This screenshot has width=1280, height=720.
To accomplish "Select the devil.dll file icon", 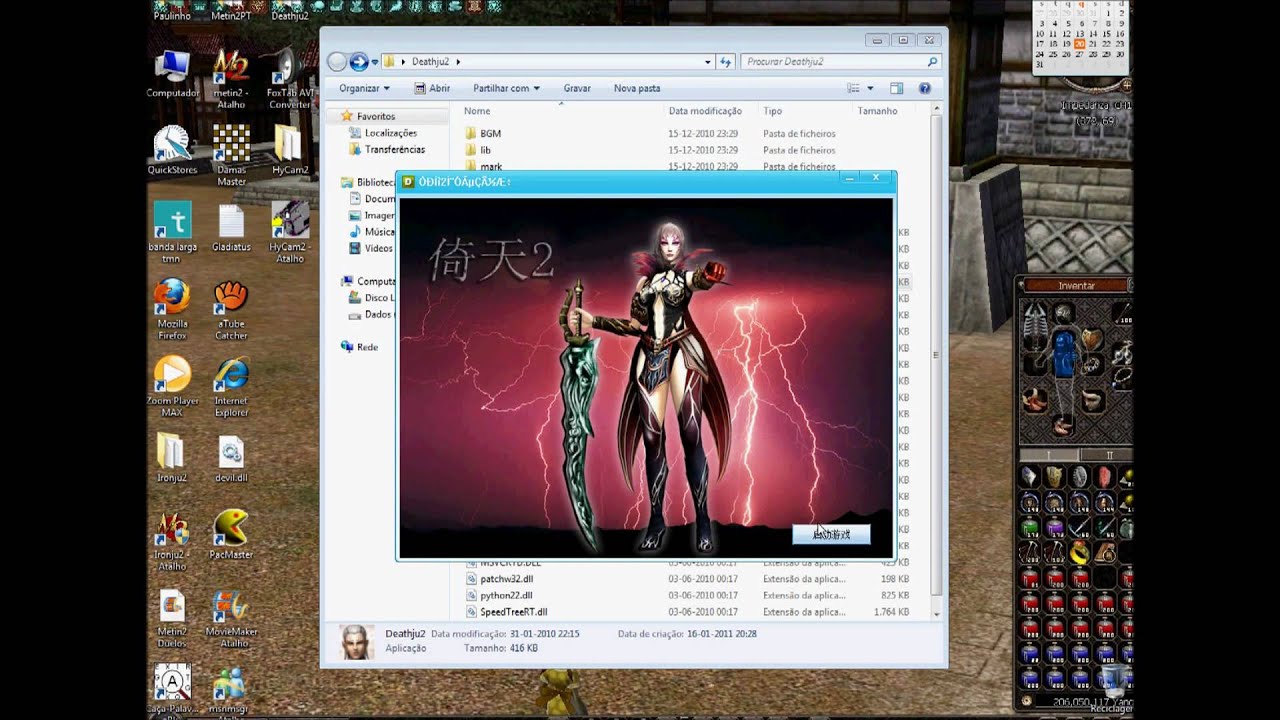I will coord(231,458).
